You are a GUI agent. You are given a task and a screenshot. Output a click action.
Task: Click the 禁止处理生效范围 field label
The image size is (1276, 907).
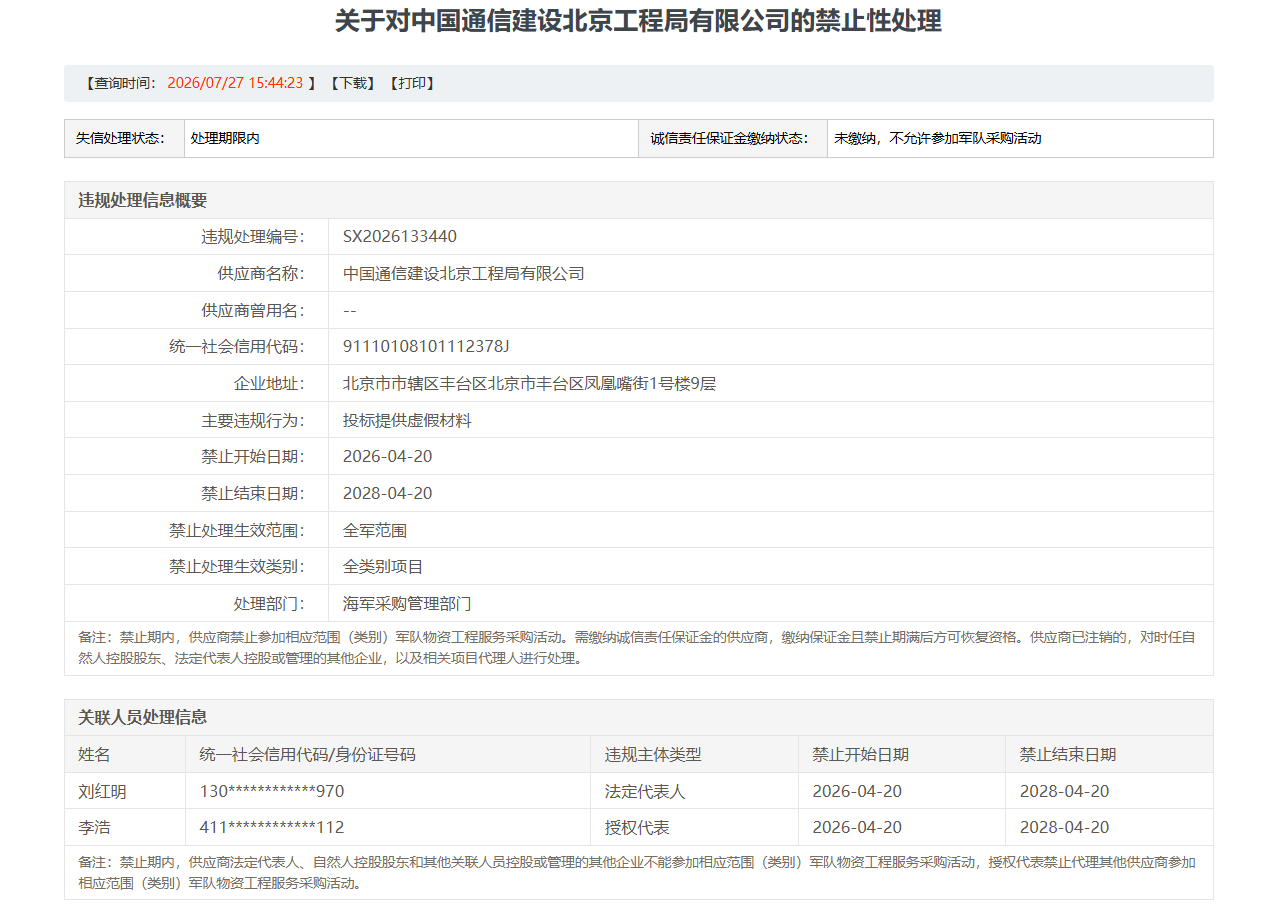coord(237,530)
